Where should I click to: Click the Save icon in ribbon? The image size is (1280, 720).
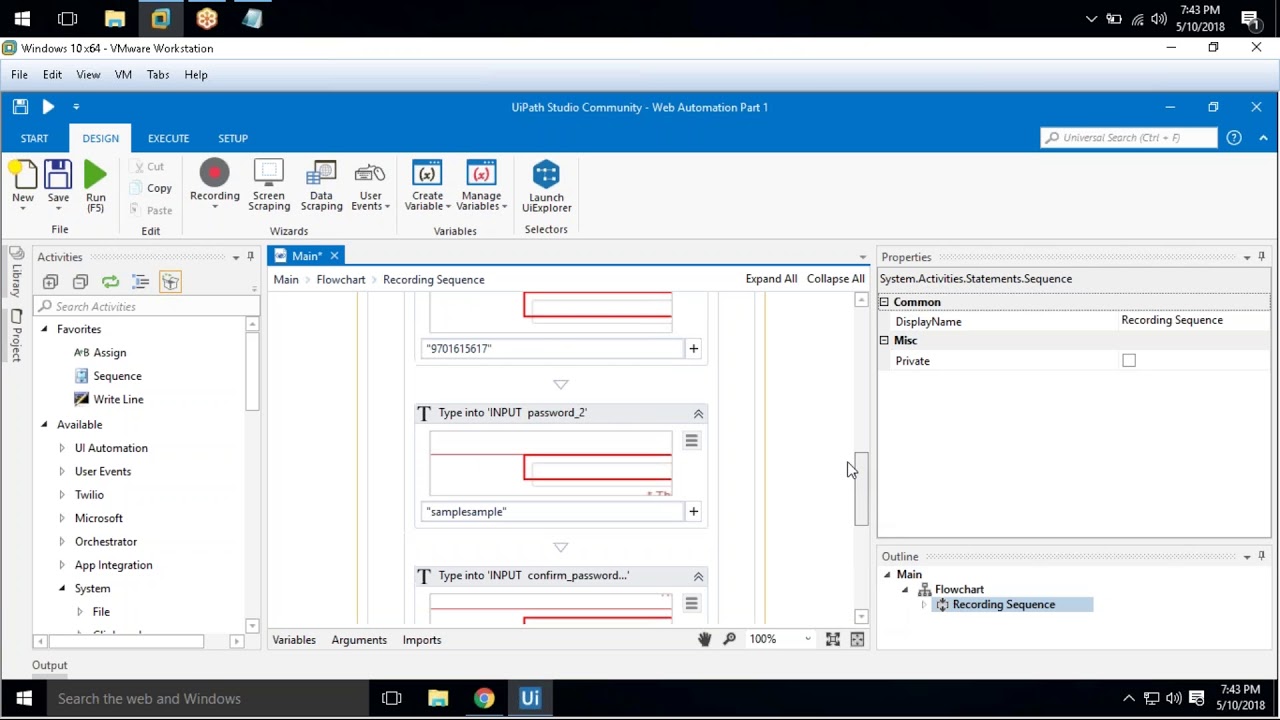(58, 176)
